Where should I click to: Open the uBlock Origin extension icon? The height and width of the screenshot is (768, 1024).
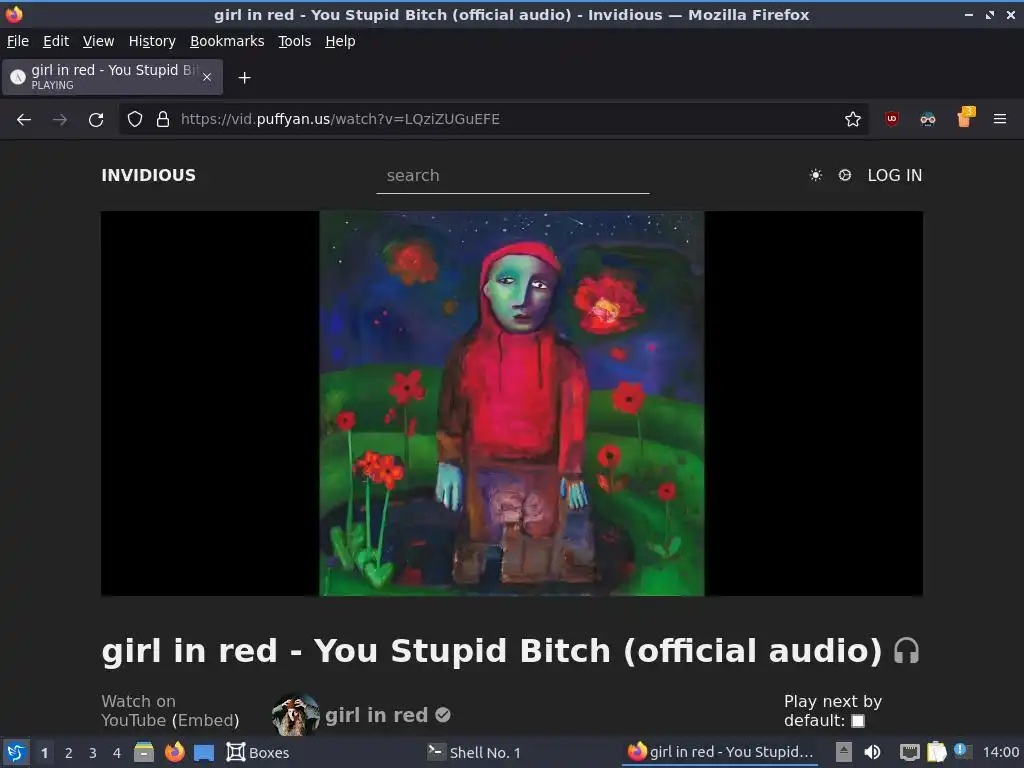891,119
